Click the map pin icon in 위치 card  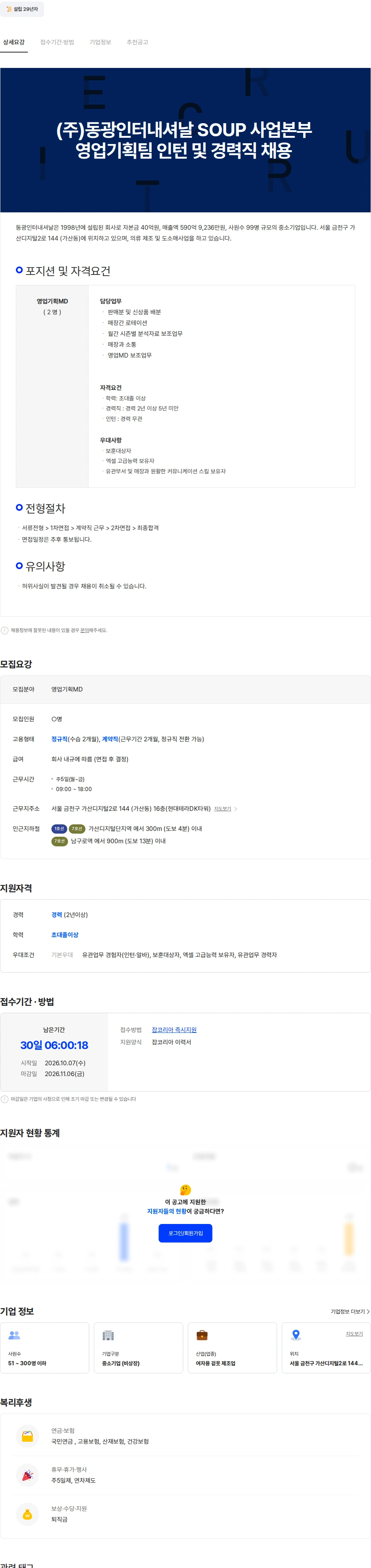coord(296,1335)
